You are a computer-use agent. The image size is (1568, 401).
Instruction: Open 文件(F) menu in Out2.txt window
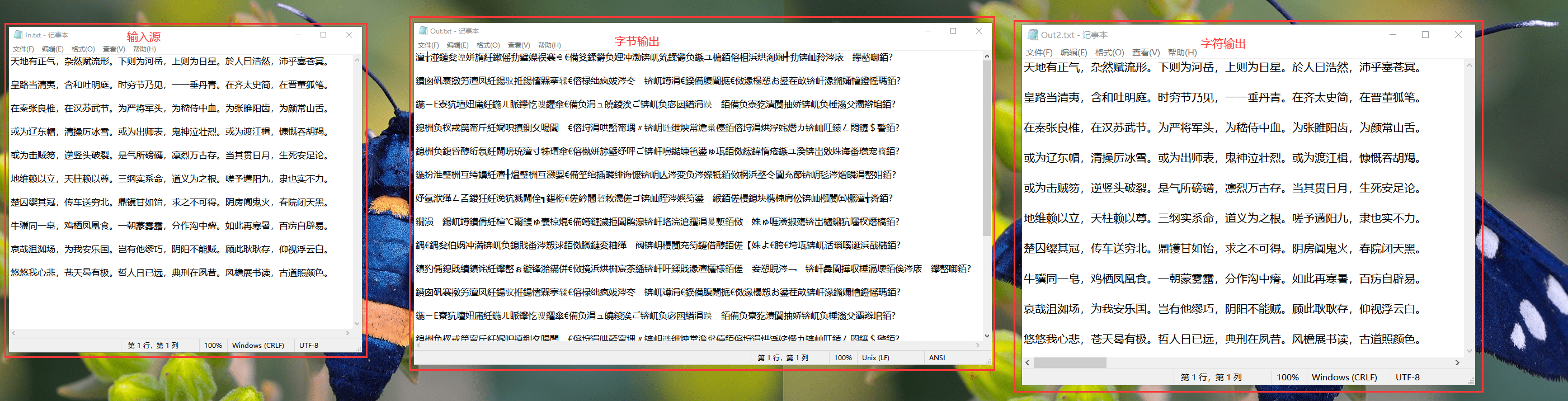point(1038,53)
